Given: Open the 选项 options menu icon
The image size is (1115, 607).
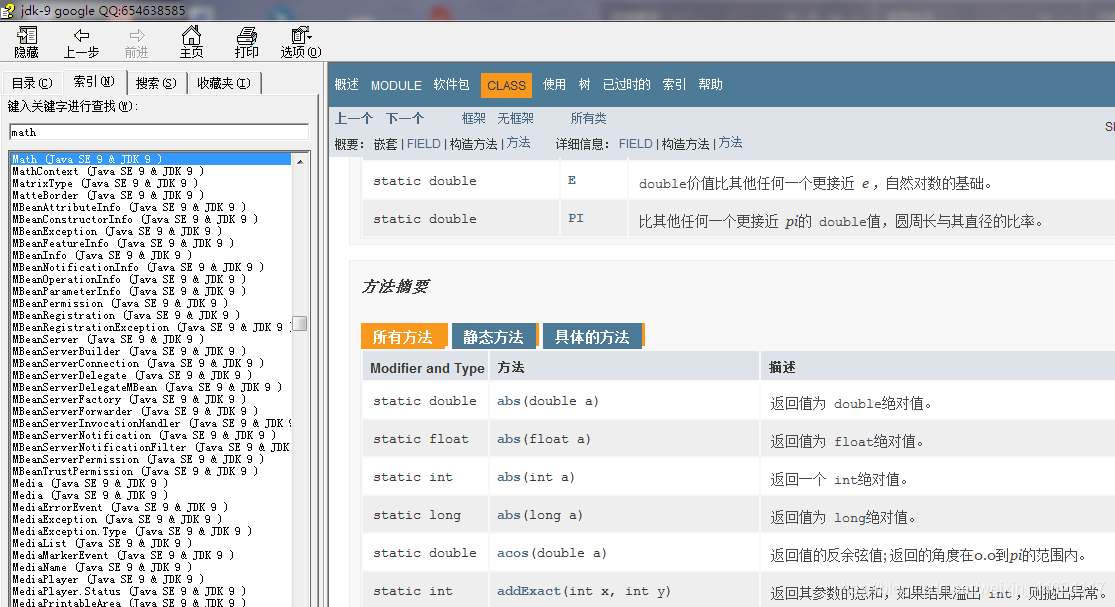Looking at the screenshot, I should click(x=299, y=42).
